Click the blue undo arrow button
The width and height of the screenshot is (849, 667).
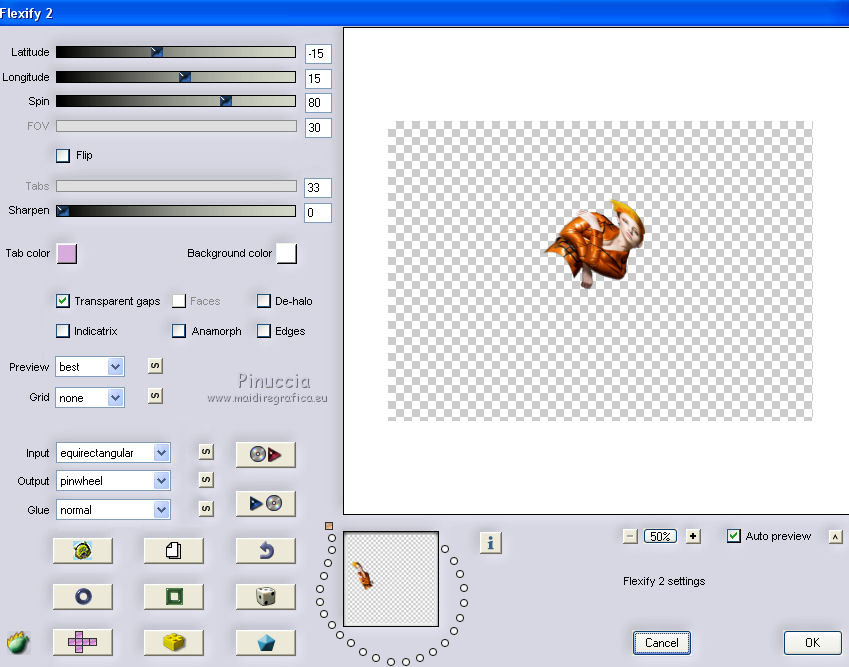(x=265, y=551)
